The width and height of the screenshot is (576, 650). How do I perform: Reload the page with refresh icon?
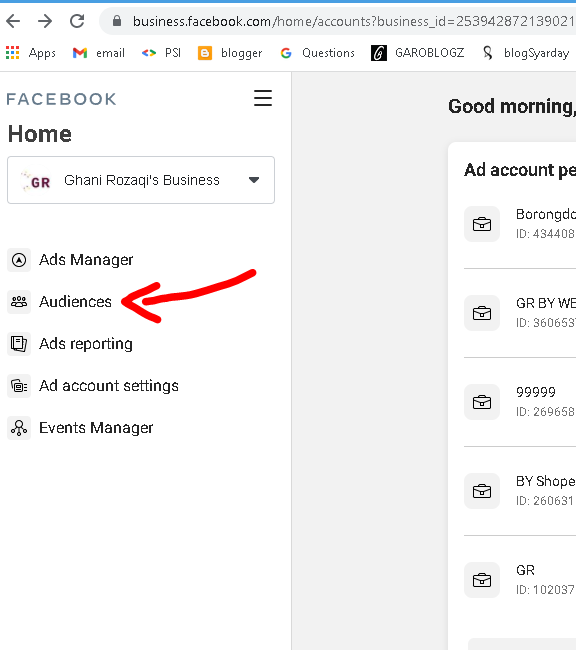77,21
